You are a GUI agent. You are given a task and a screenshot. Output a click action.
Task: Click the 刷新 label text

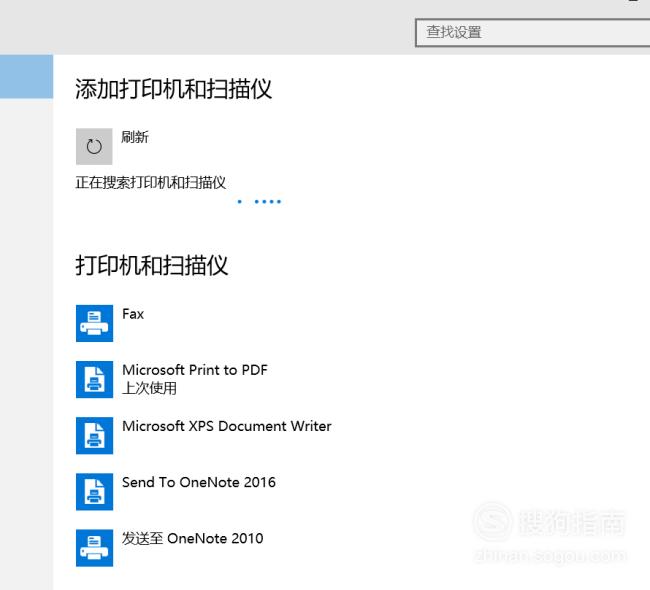click(x=135, y=137)
